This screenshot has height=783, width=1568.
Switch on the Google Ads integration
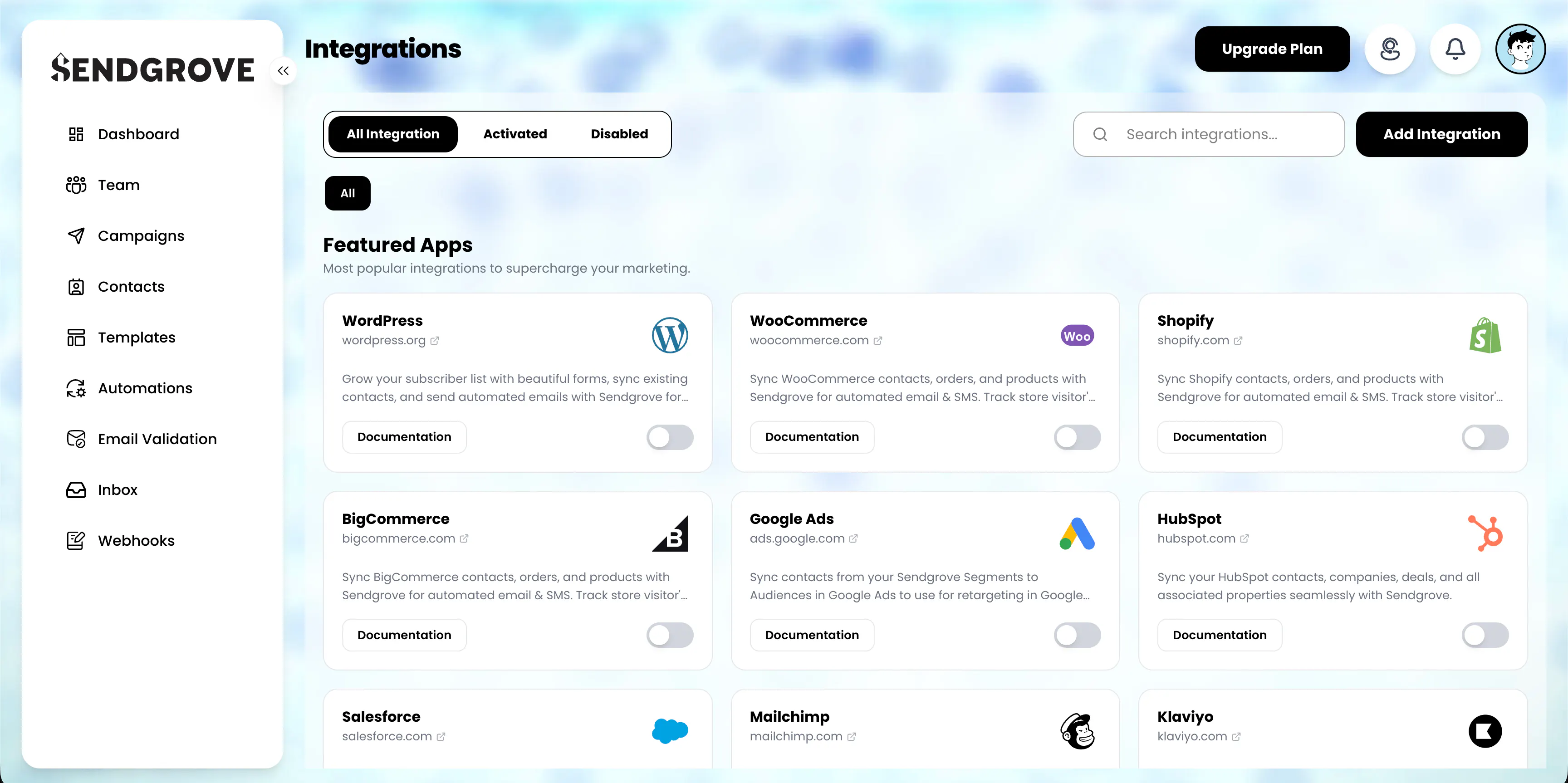click(x=1078, y=635)
